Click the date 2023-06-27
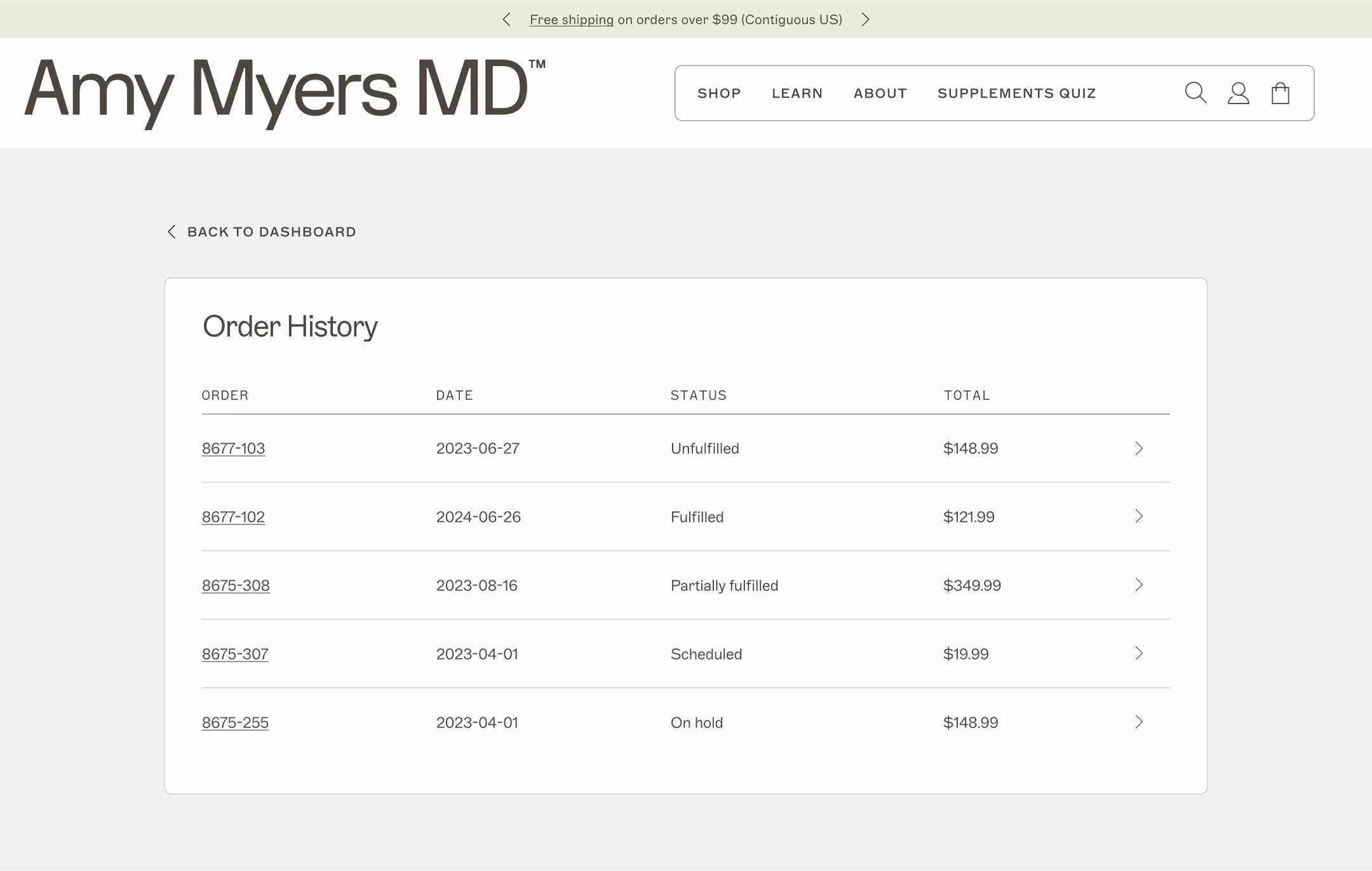This screenshot has width=1372, height=871. coord(478,449)
